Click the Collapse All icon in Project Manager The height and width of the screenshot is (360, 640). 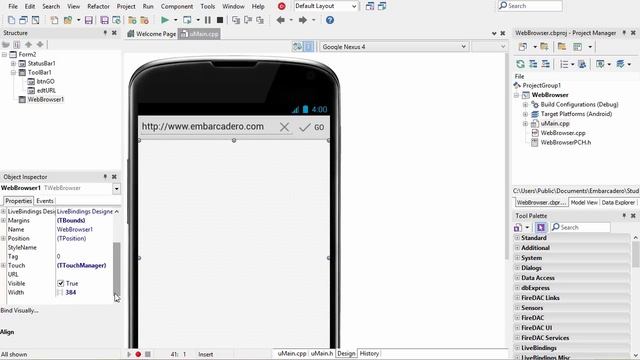pyautogui.click(x=546, y=64)
